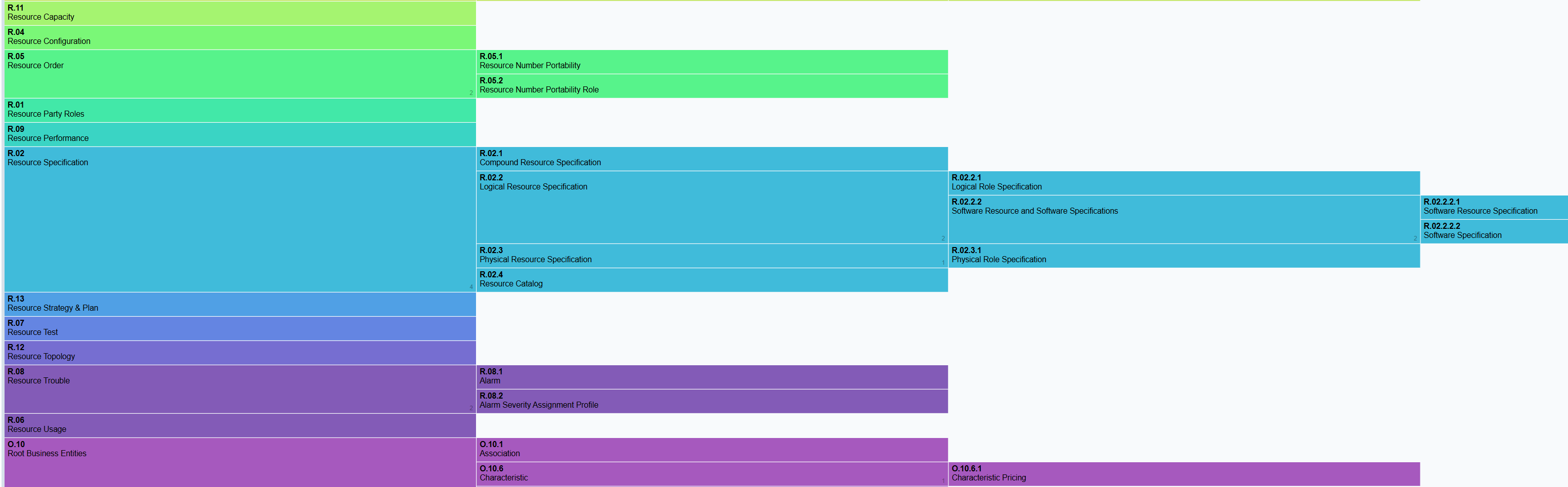
Task: Click R.13 Resource Strategy & Plan
Action: point(240,304)
